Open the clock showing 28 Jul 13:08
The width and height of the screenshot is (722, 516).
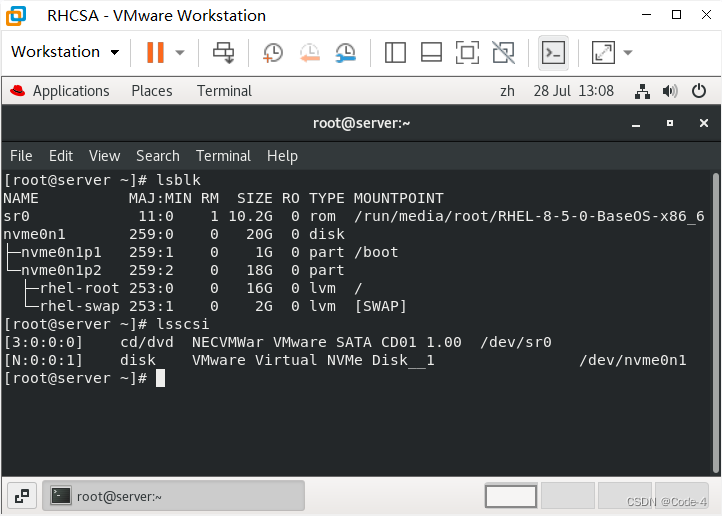[x=573, y=91]
